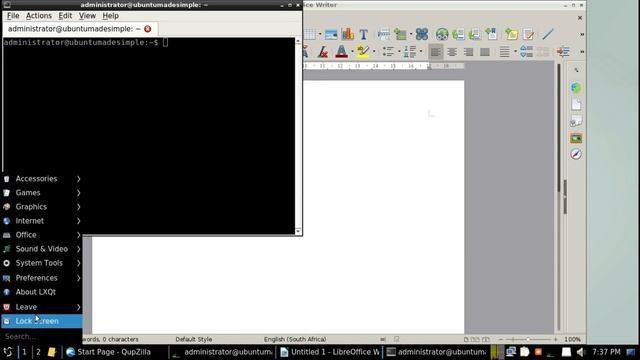Open the sidebar Navigator compass icon

tap(576, 154)
